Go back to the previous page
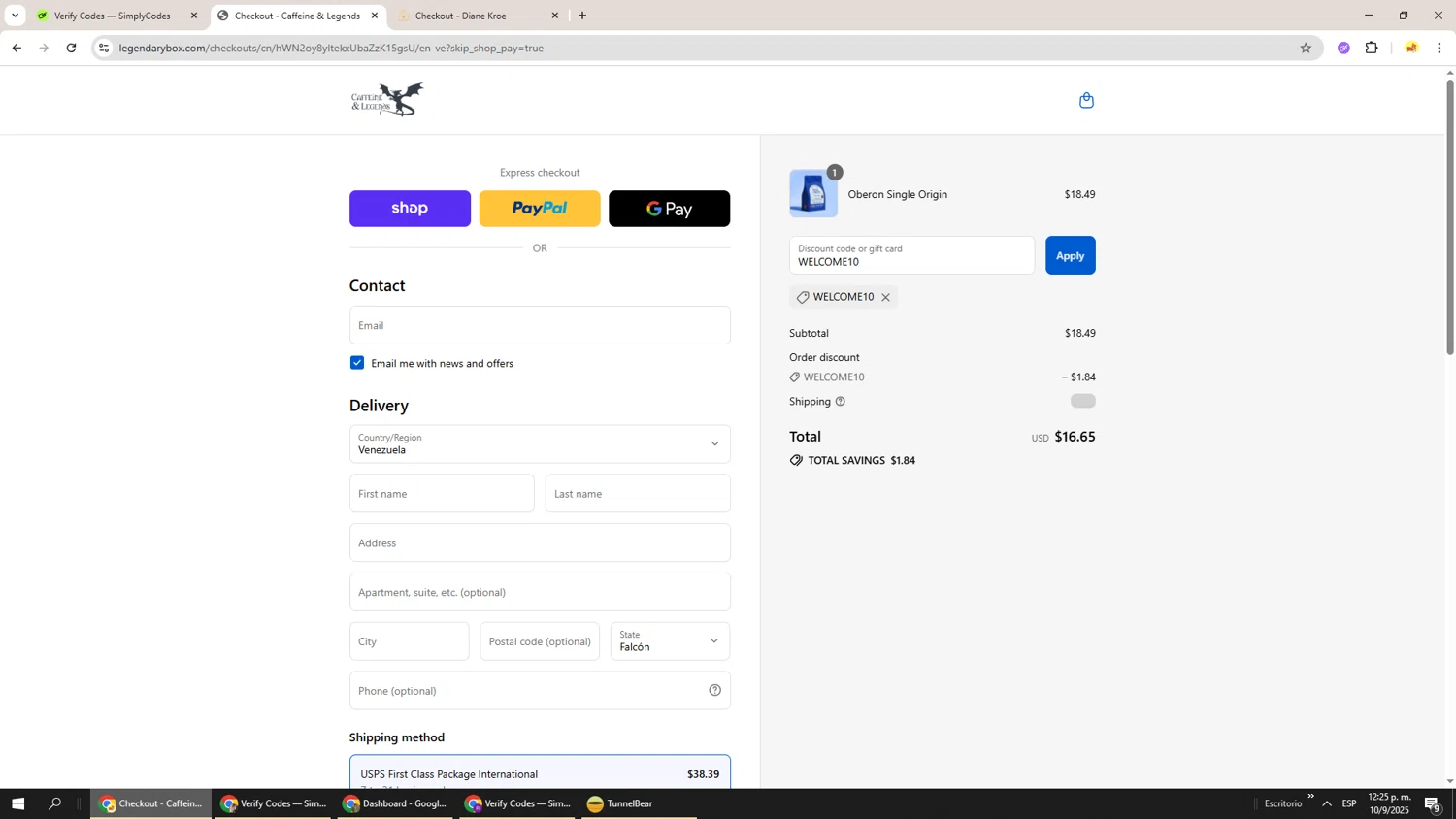Screen dimensions: 1456x819 tap(17, 48)
